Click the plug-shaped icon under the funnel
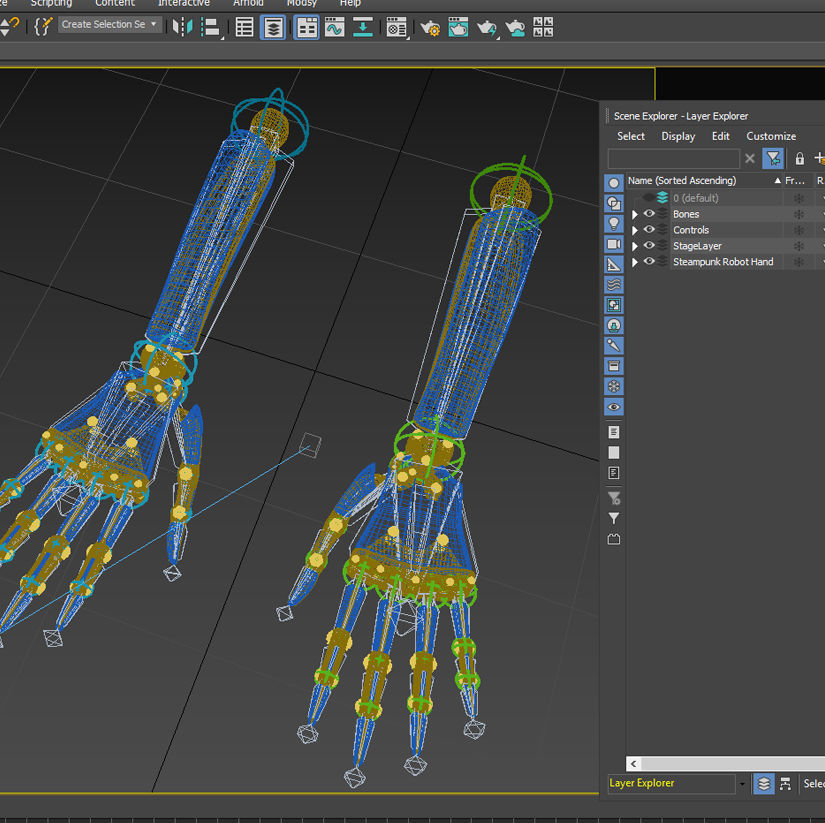Screen dimensions: 825x823 pyautogui.click(x=613, y=539)
